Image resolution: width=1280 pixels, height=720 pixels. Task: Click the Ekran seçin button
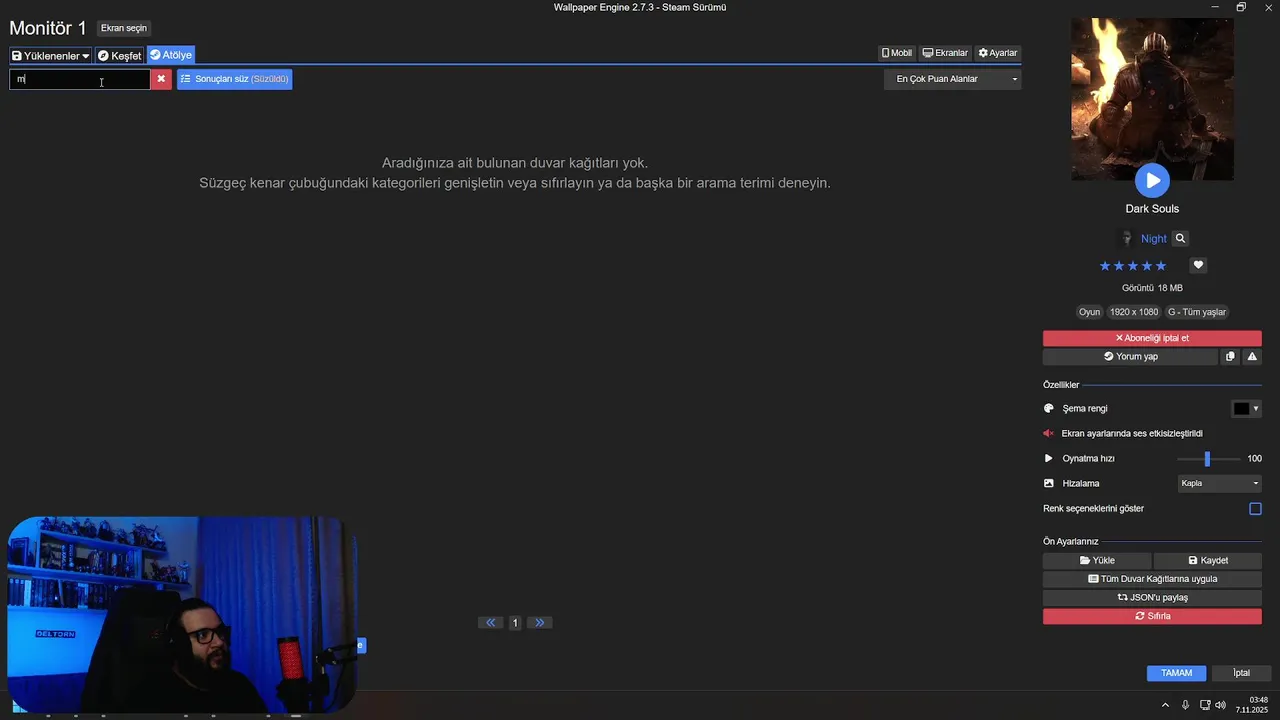tap(124, 28)
